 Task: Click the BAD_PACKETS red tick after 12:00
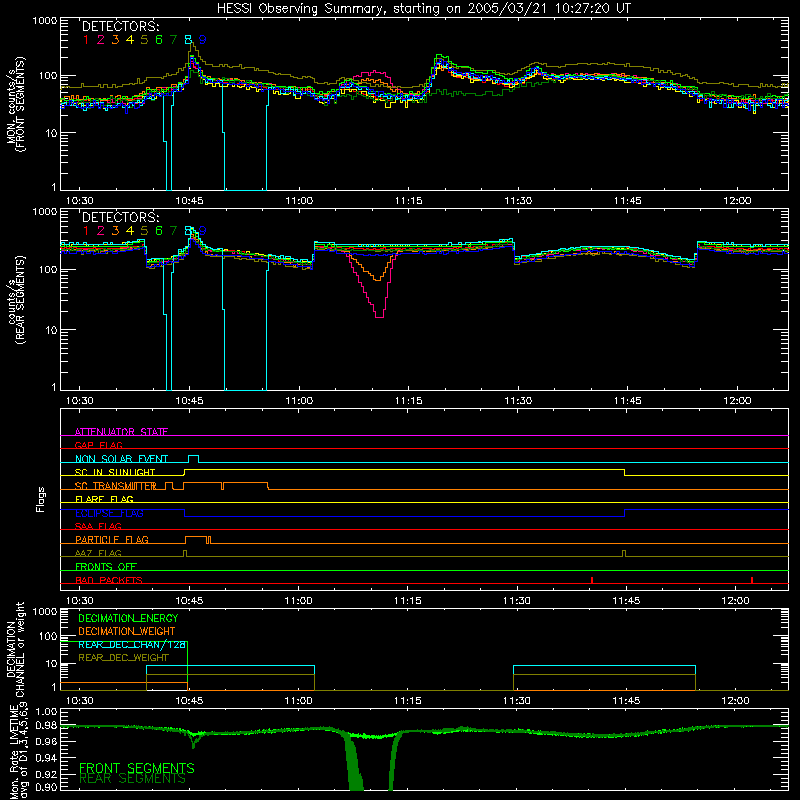(x=752, y=580)
